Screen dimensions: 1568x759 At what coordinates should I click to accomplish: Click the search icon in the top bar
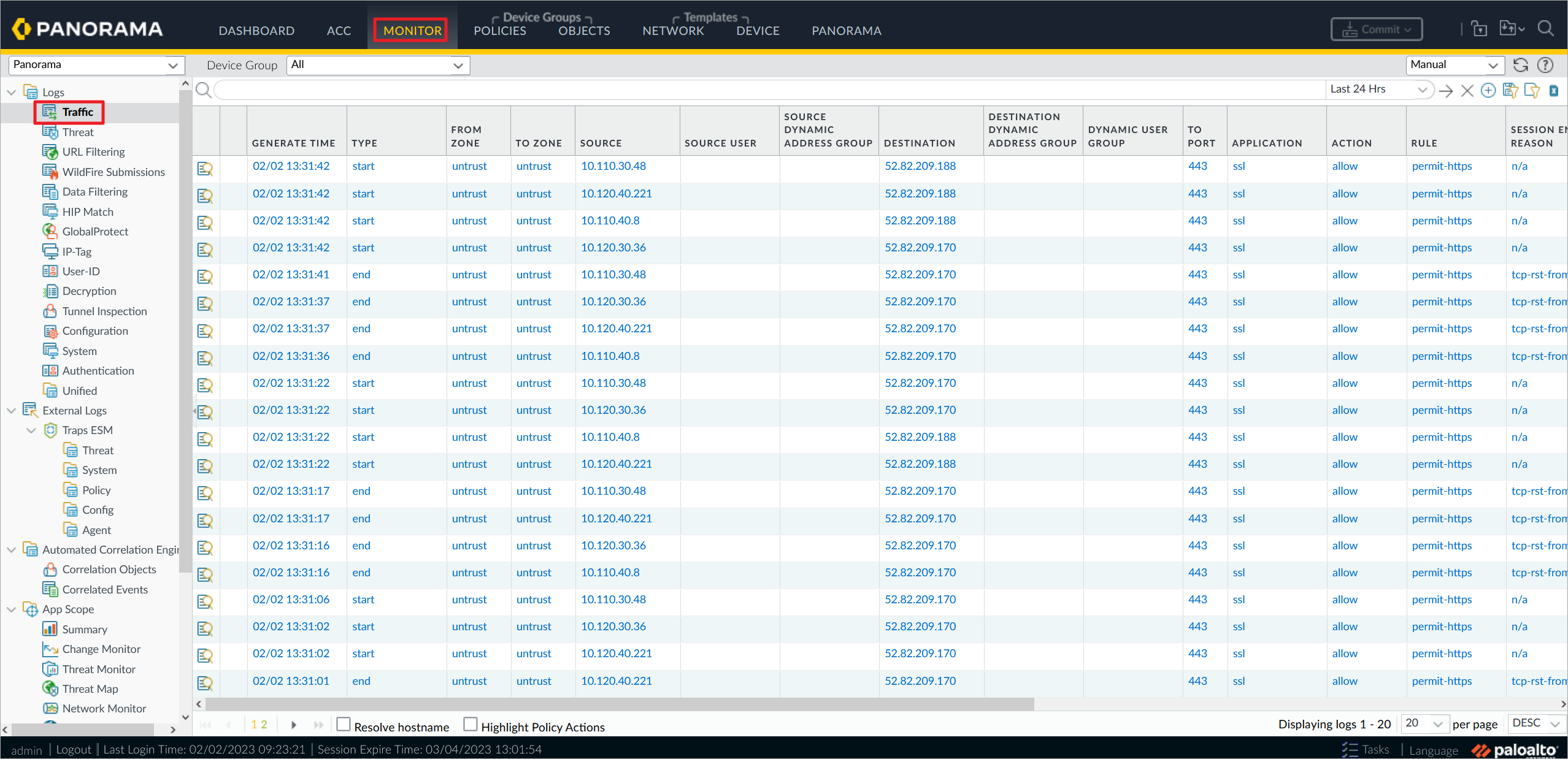pos(1545,29)
